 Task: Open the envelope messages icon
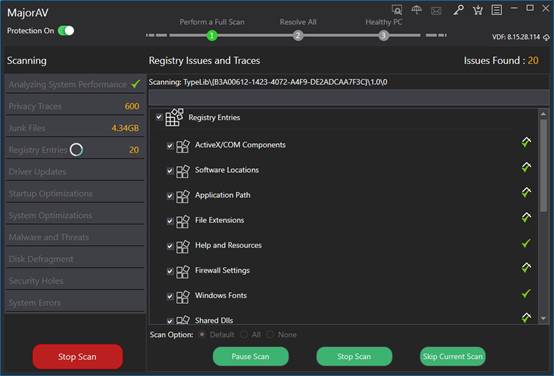coord(436,11)
